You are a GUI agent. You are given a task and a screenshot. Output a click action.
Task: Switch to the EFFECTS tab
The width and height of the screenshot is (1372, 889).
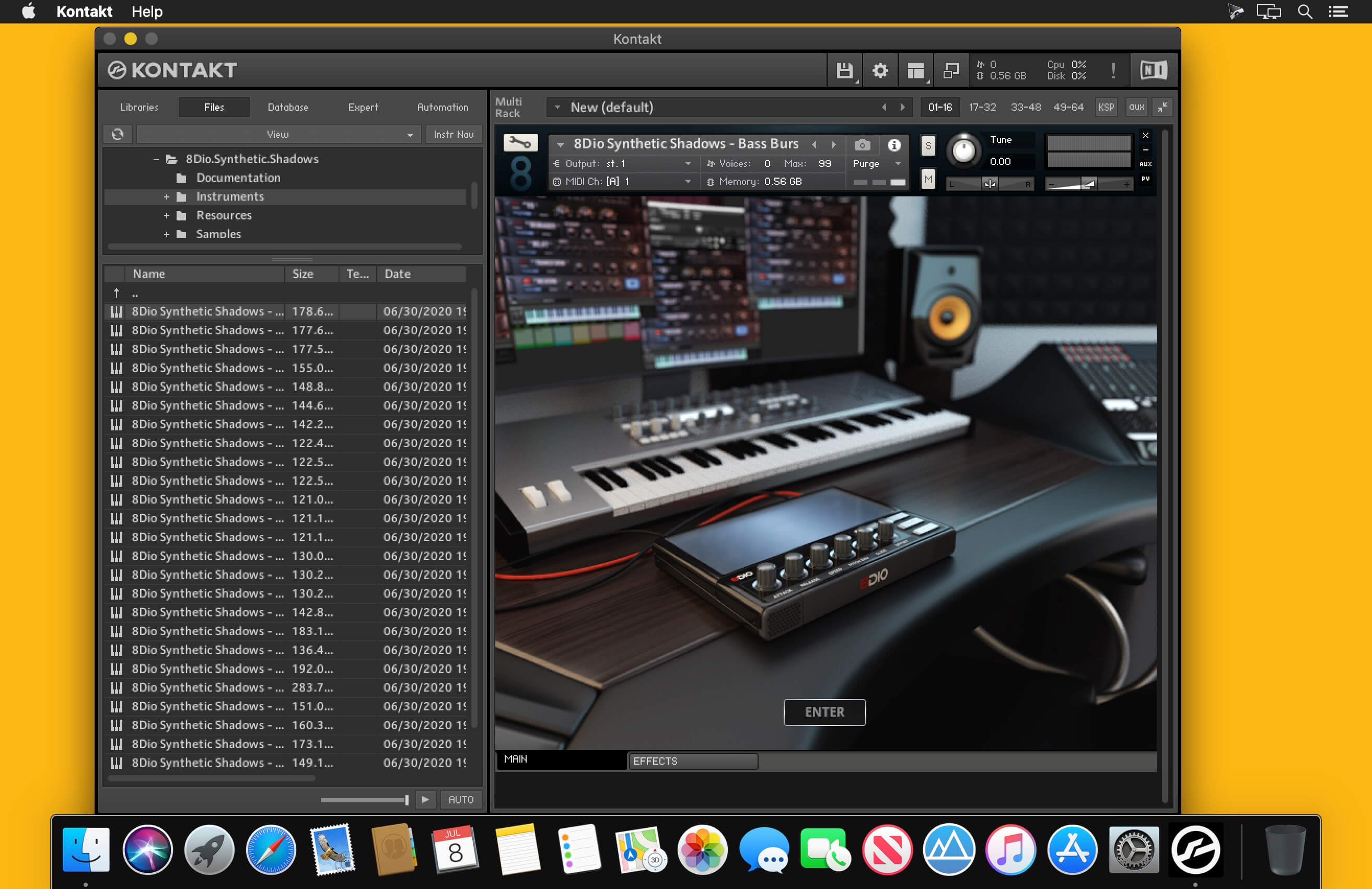pyautogui.click(x=693, y=761)
